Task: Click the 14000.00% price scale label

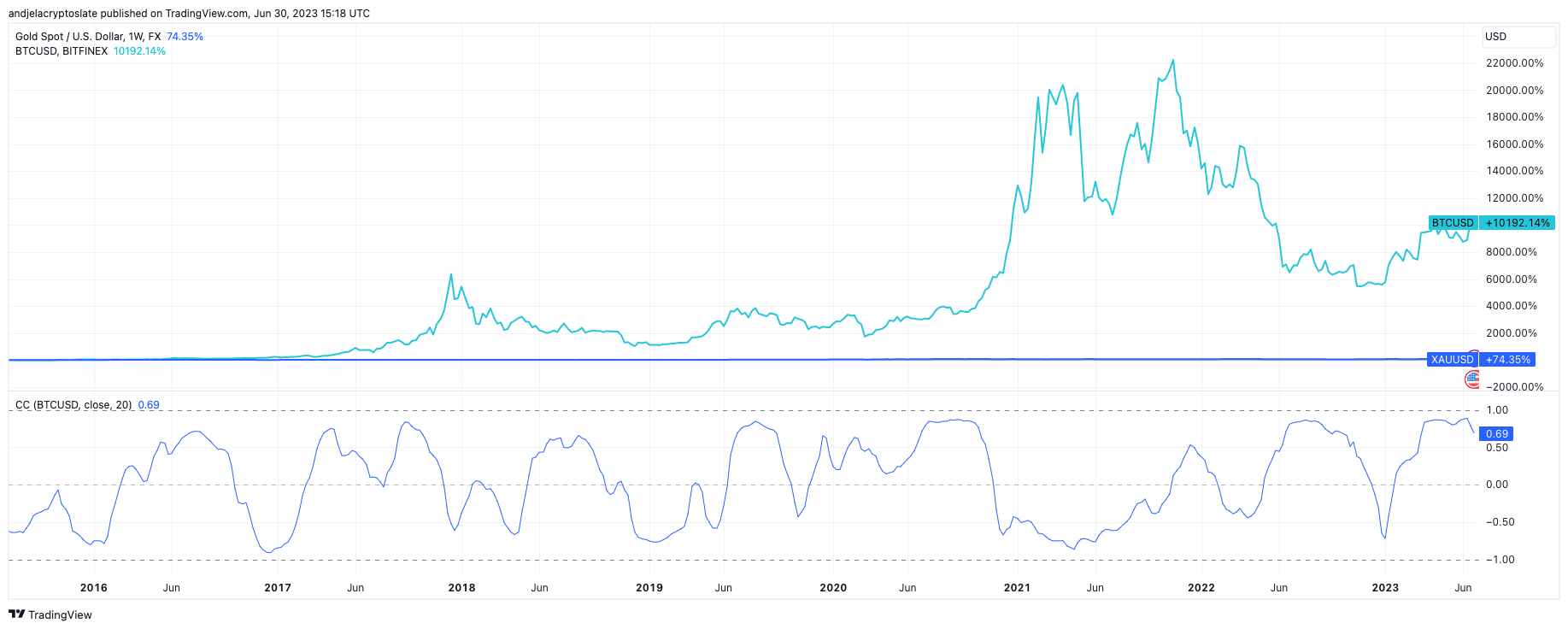Action: [1515, 171]
